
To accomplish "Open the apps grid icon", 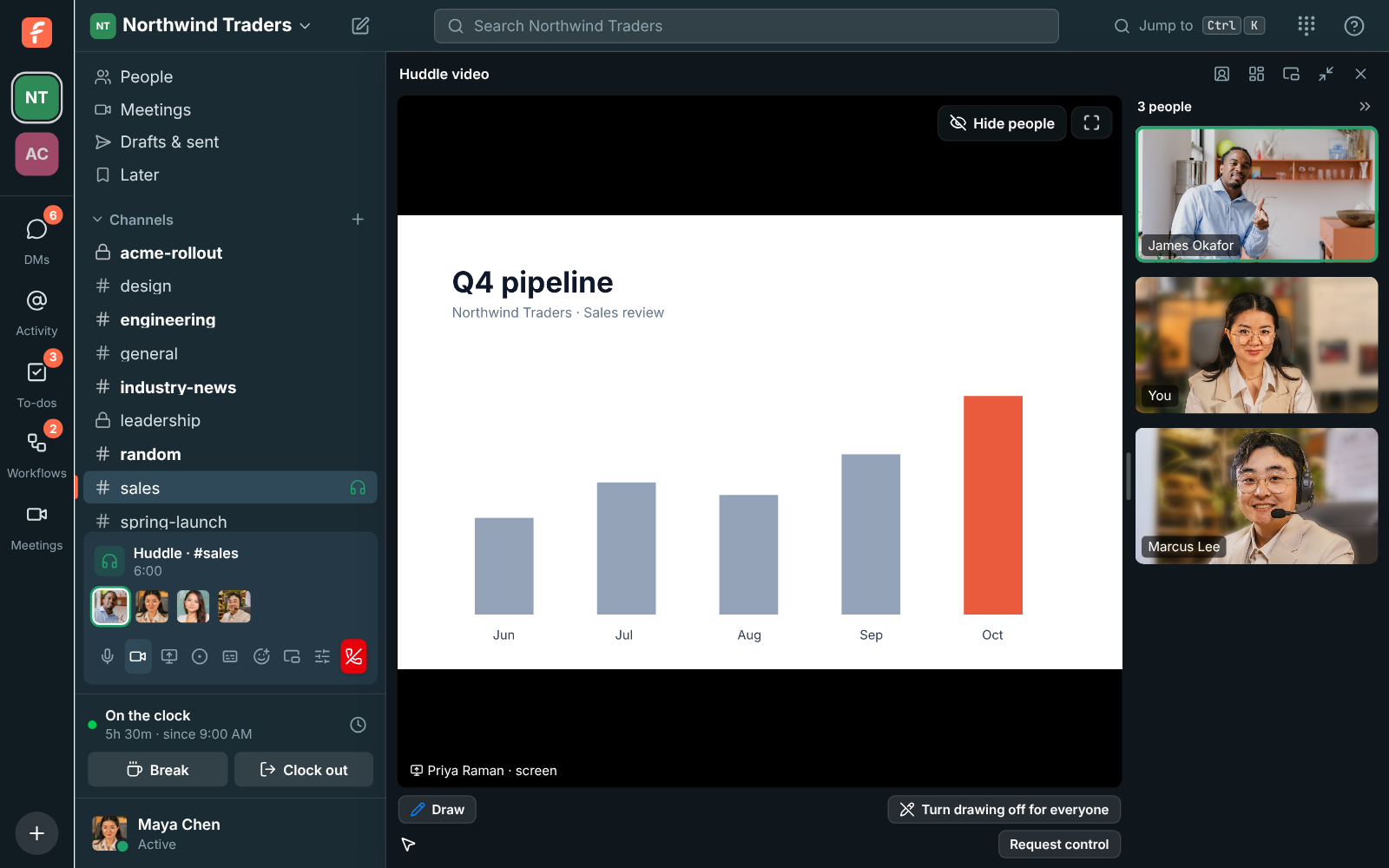I will click(x=1306, y=26).
